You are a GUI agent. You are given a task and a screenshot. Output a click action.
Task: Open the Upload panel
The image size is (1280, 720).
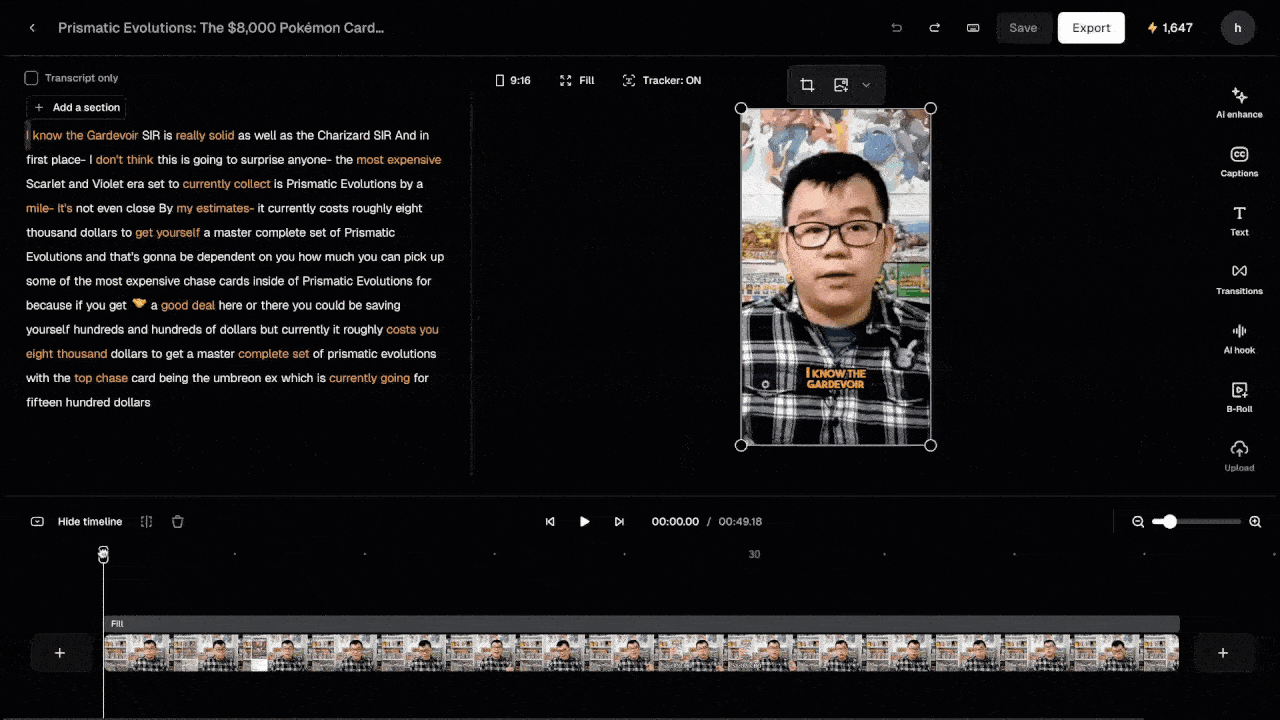tap(1239, 455)
